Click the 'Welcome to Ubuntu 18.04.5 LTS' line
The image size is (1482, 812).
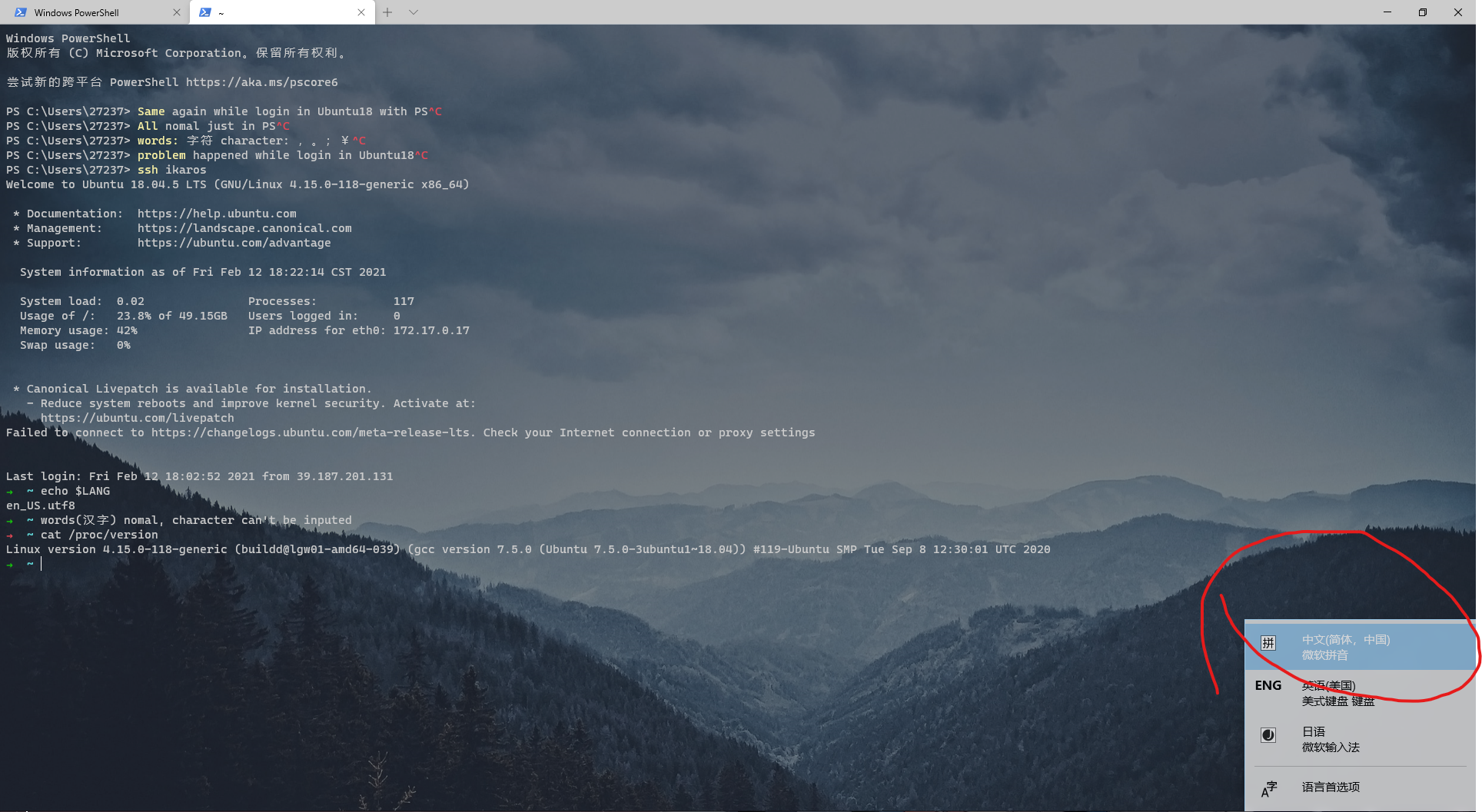[238, 184]
